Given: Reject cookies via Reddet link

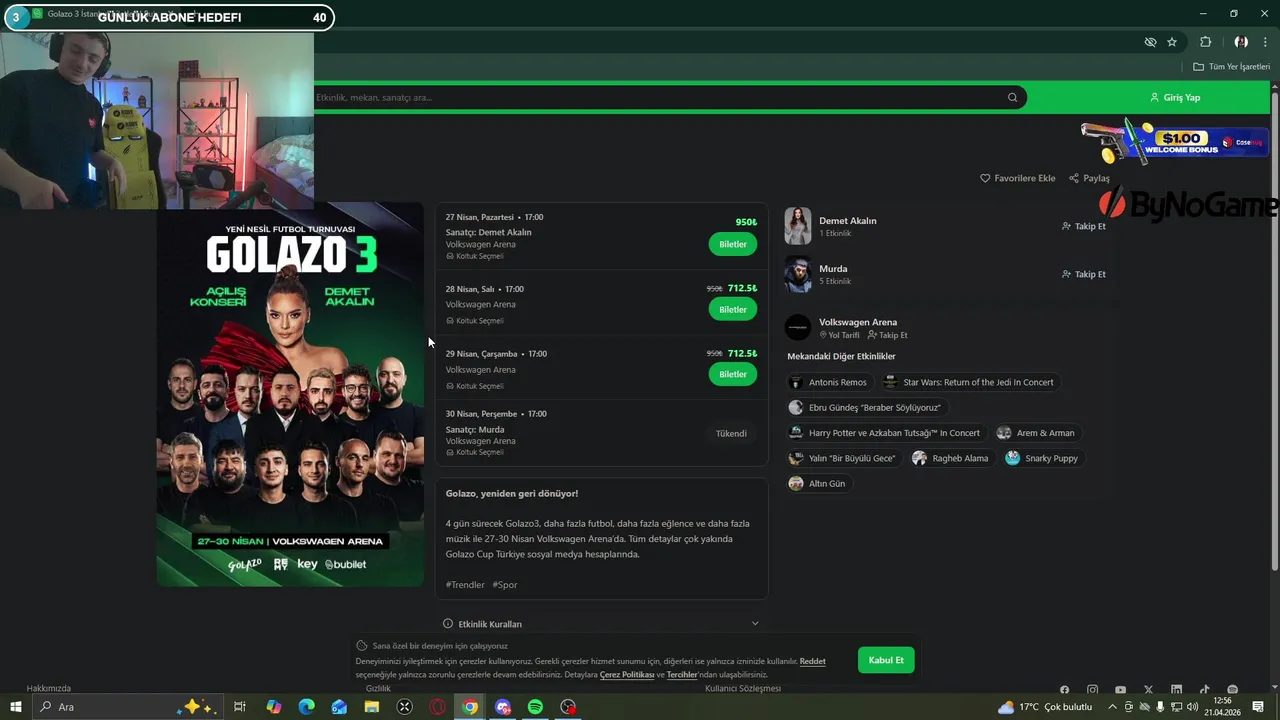Looking at the screenshot, I should pyautogui.click(x=813, y=661).
